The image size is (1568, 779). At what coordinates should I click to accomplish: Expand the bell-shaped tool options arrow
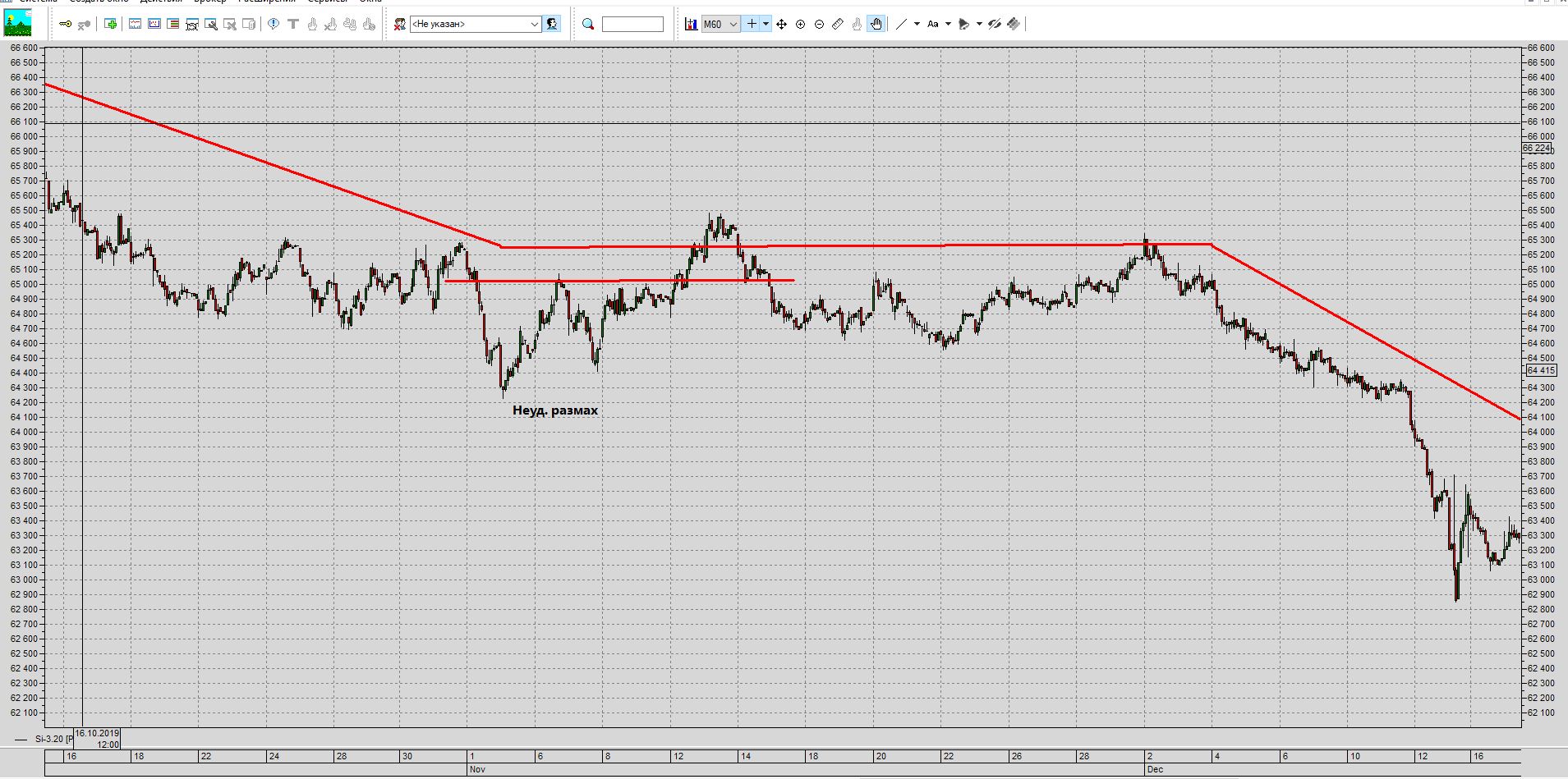click(x=979, y=25)
